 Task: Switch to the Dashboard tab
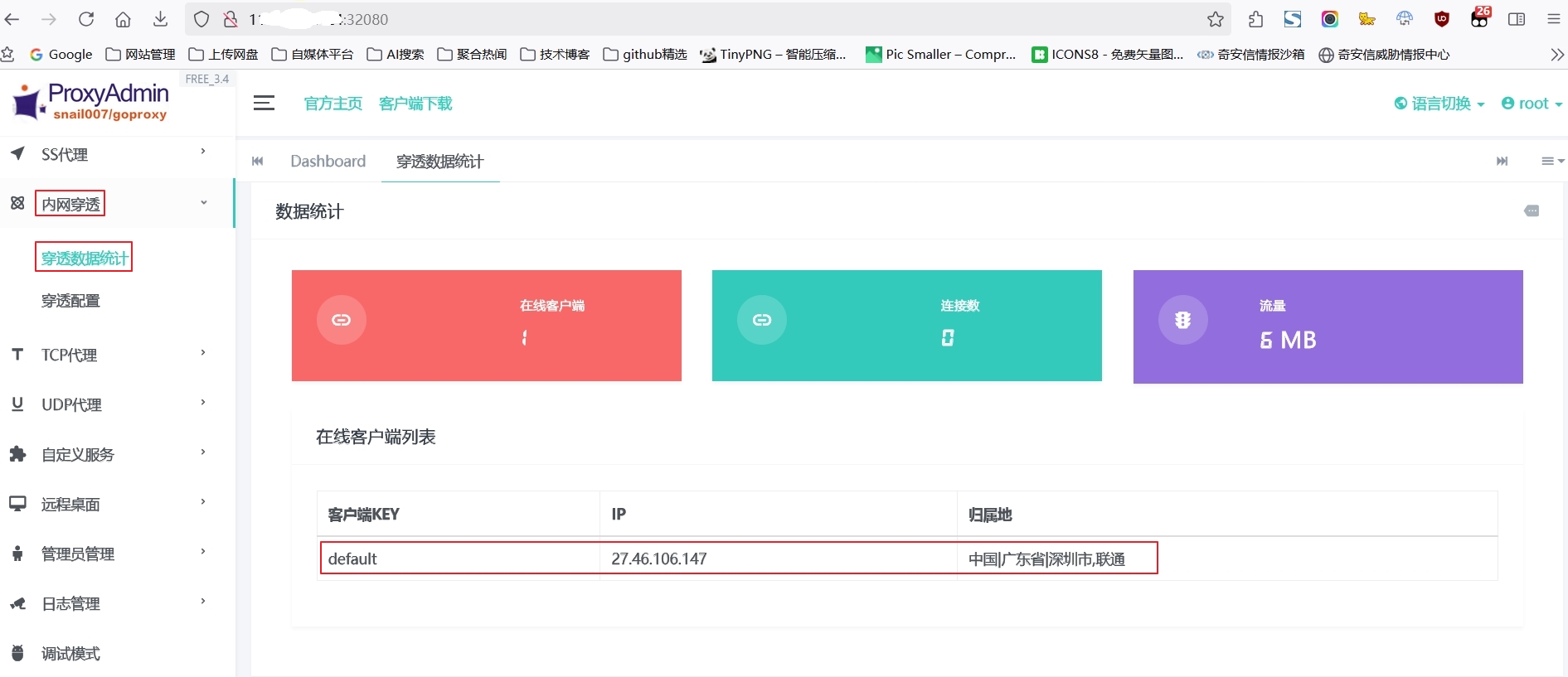(328, 162)
